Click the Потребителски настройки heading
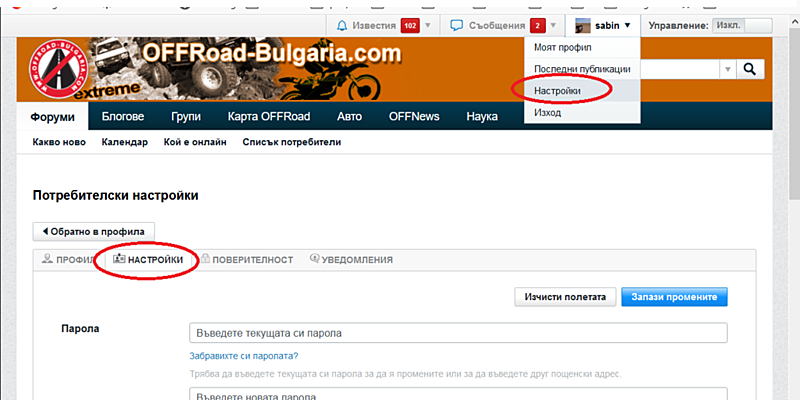Viewport: 800px width, 400px height. [x=115, y=195]
